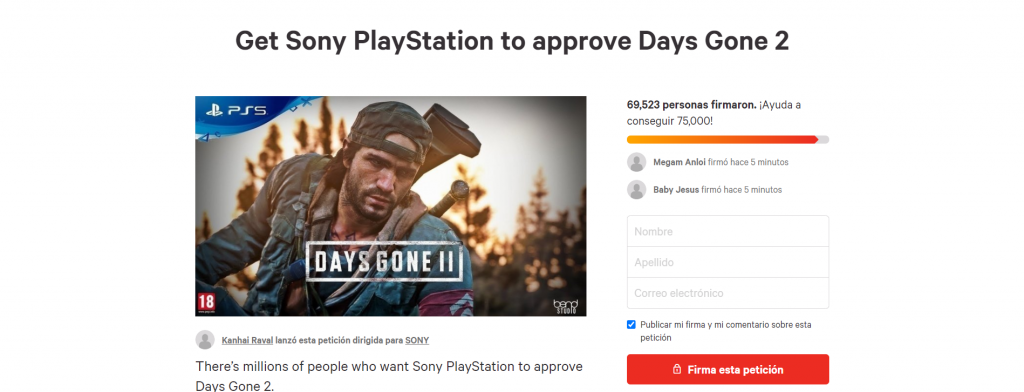Click the 18 age rating badge
The width and height of the screenshot is (1024, 392).
206,302
